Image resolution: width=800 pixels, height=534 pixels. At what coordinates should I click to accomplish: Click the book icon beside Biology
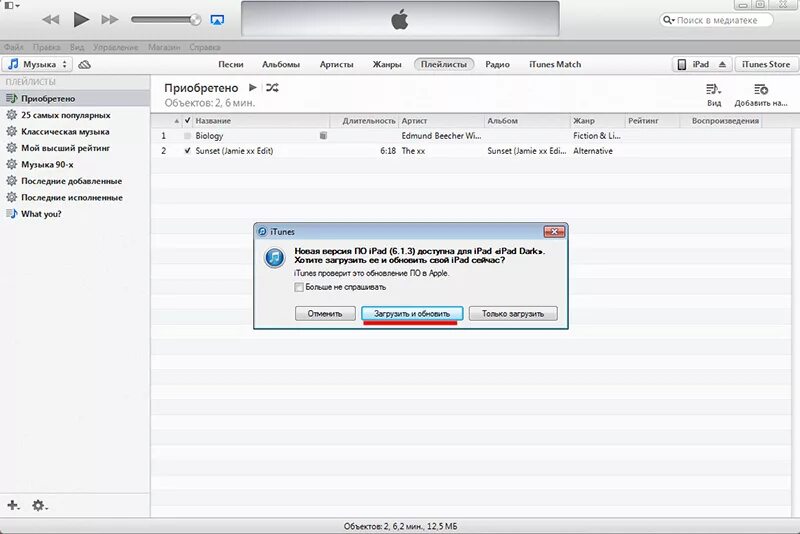coord(323,136)
